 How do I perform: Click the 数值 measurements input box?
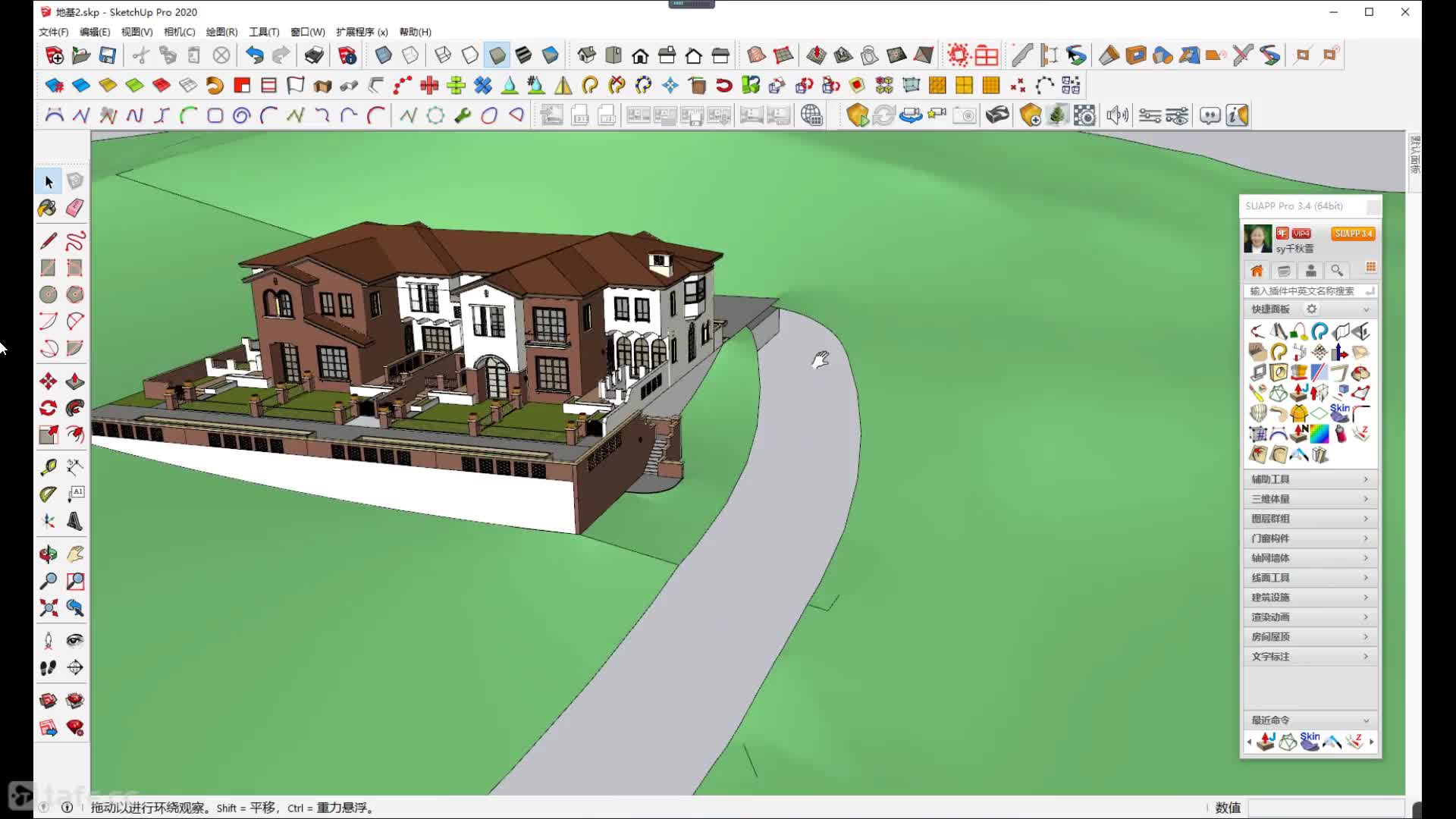point(1326,808)
